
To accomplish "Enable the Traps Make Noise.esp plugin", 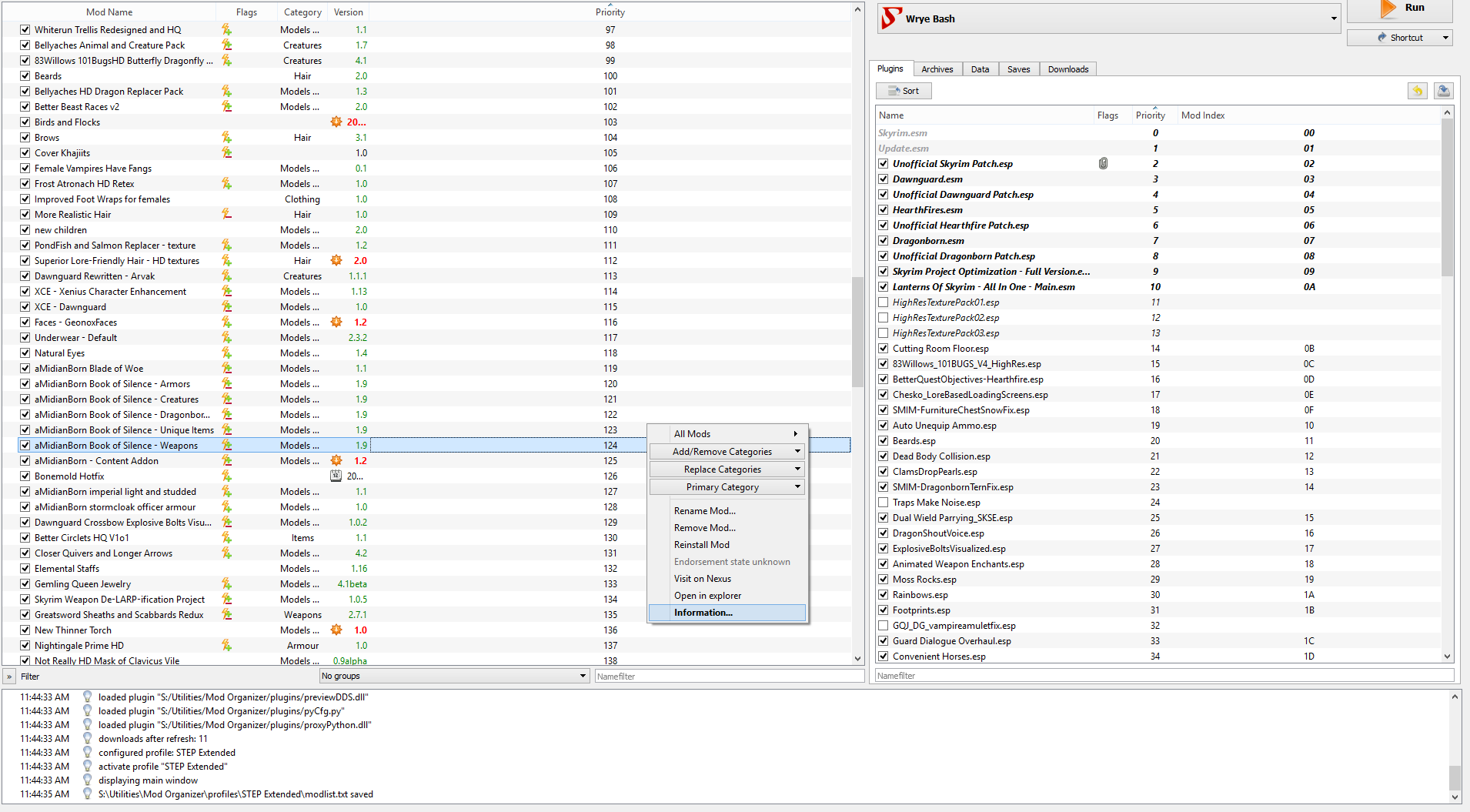I will coord(884,503).
